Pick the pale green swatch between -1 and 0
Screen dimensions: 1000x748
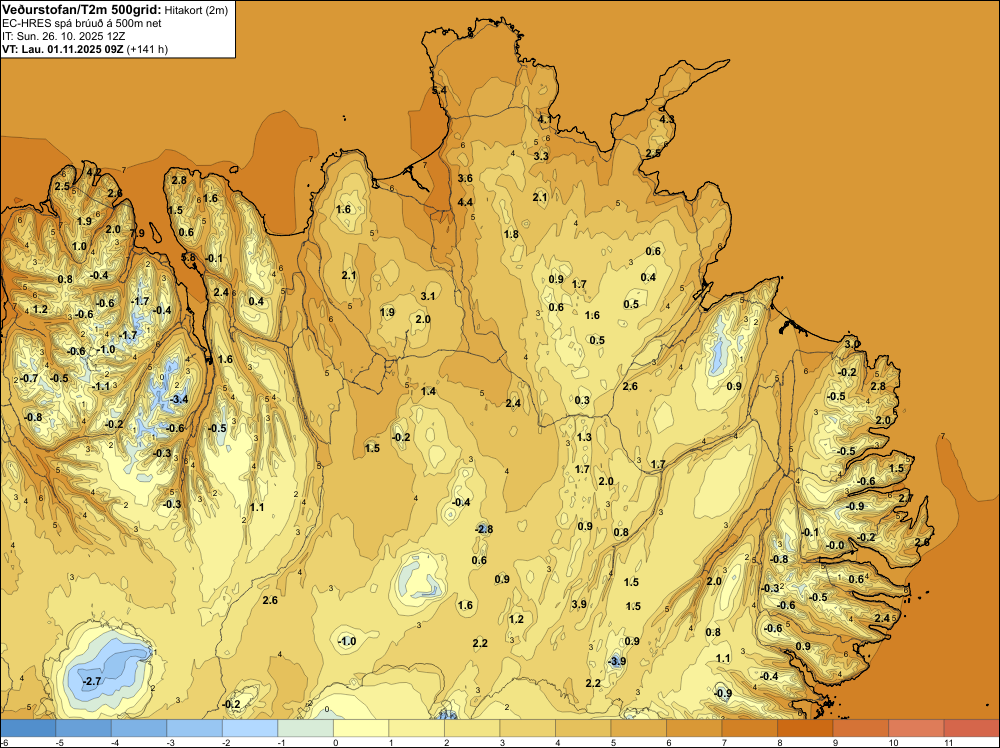point(305,728)
